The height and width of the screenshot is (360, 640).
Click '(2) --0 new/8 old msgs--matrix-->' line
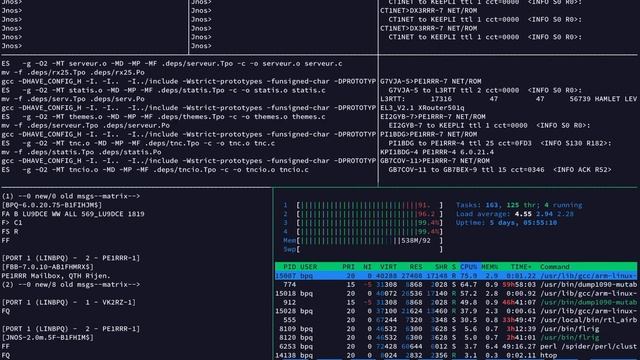(x=71, y=284)
